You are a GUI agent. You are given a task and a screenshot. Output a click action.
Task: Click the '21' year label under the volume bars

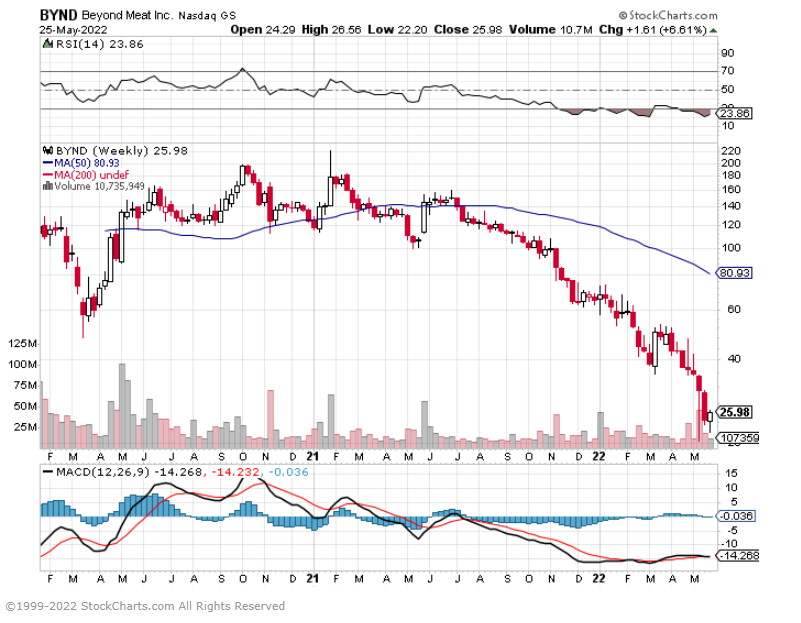[313, 457]
